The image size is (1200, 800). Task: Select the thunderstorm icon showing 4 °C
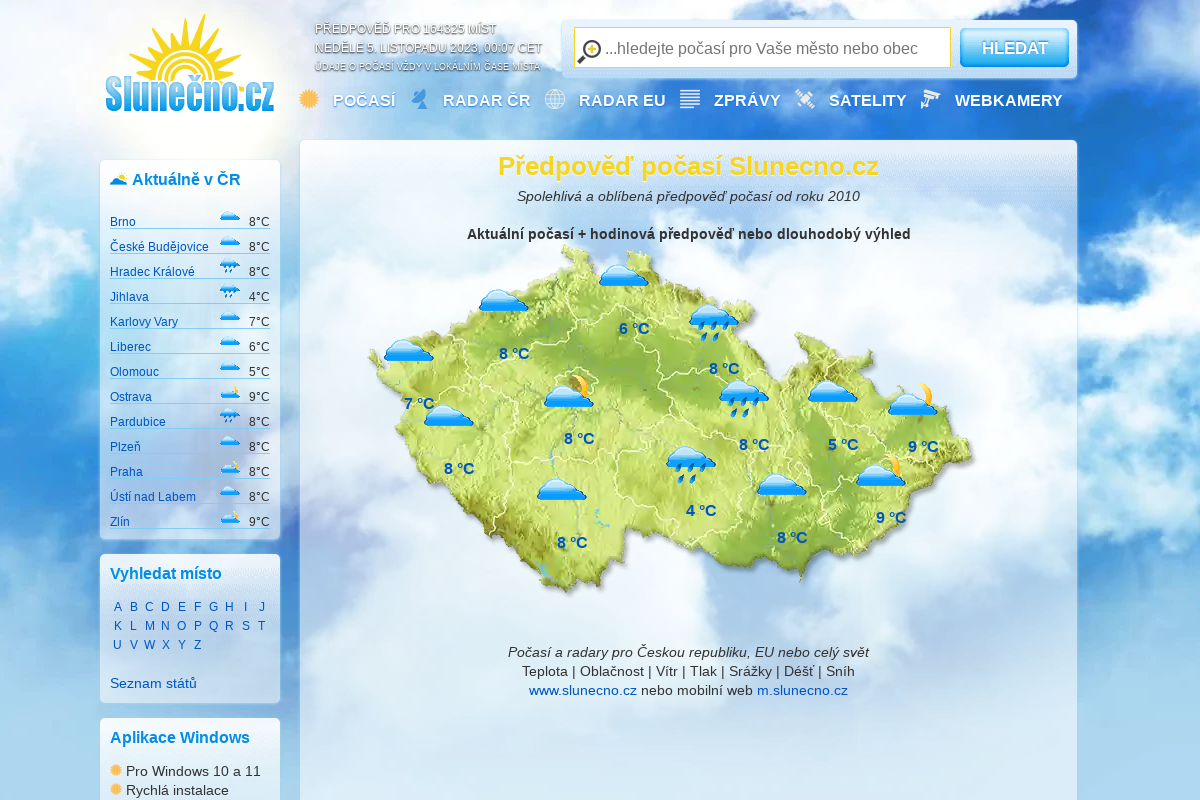[690, 461]
